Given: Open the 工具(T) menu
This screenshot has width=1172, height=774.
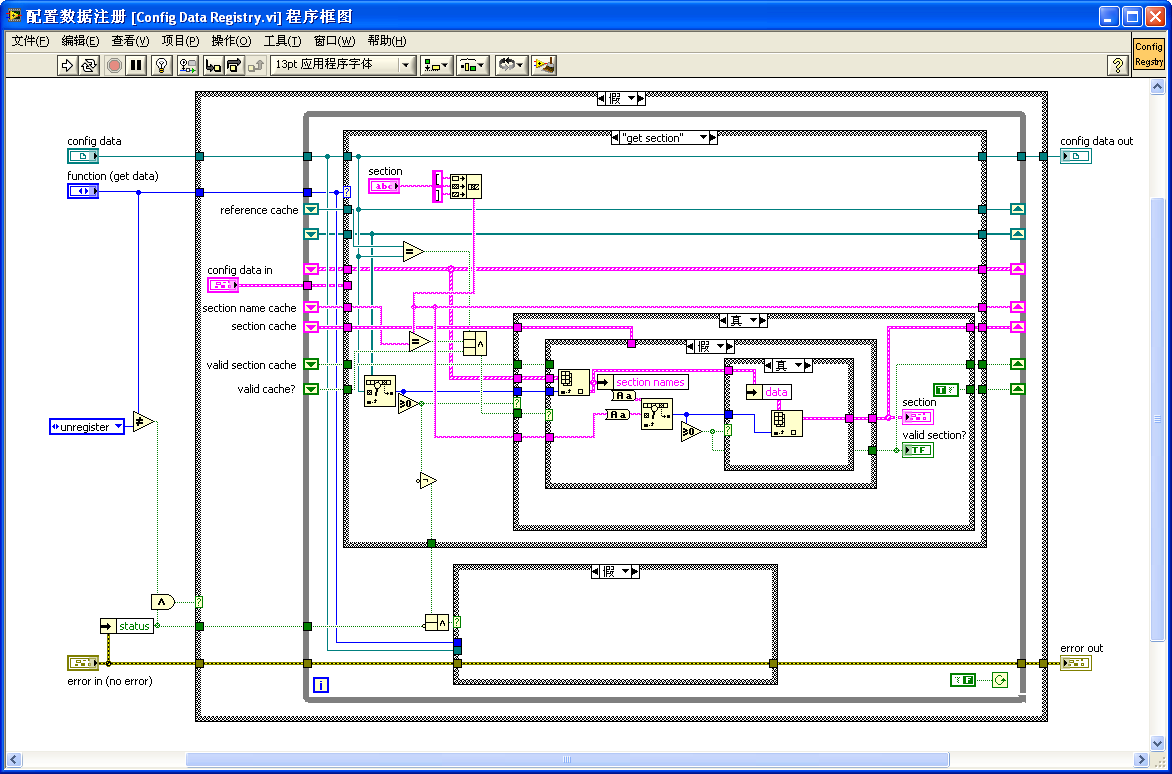Looking at the screenshot, I should tap(282, 41).
